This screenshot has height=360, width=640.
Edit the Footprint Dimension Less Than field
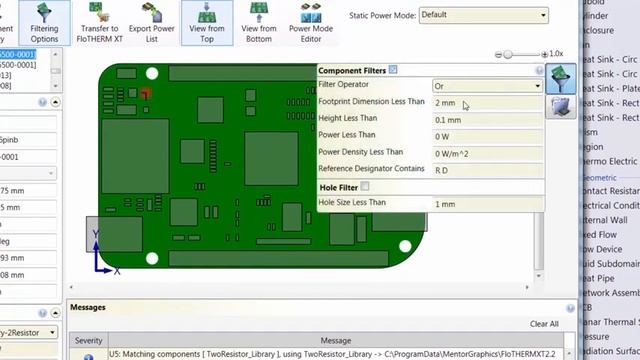pyautogui.click(x=487, y=103)
